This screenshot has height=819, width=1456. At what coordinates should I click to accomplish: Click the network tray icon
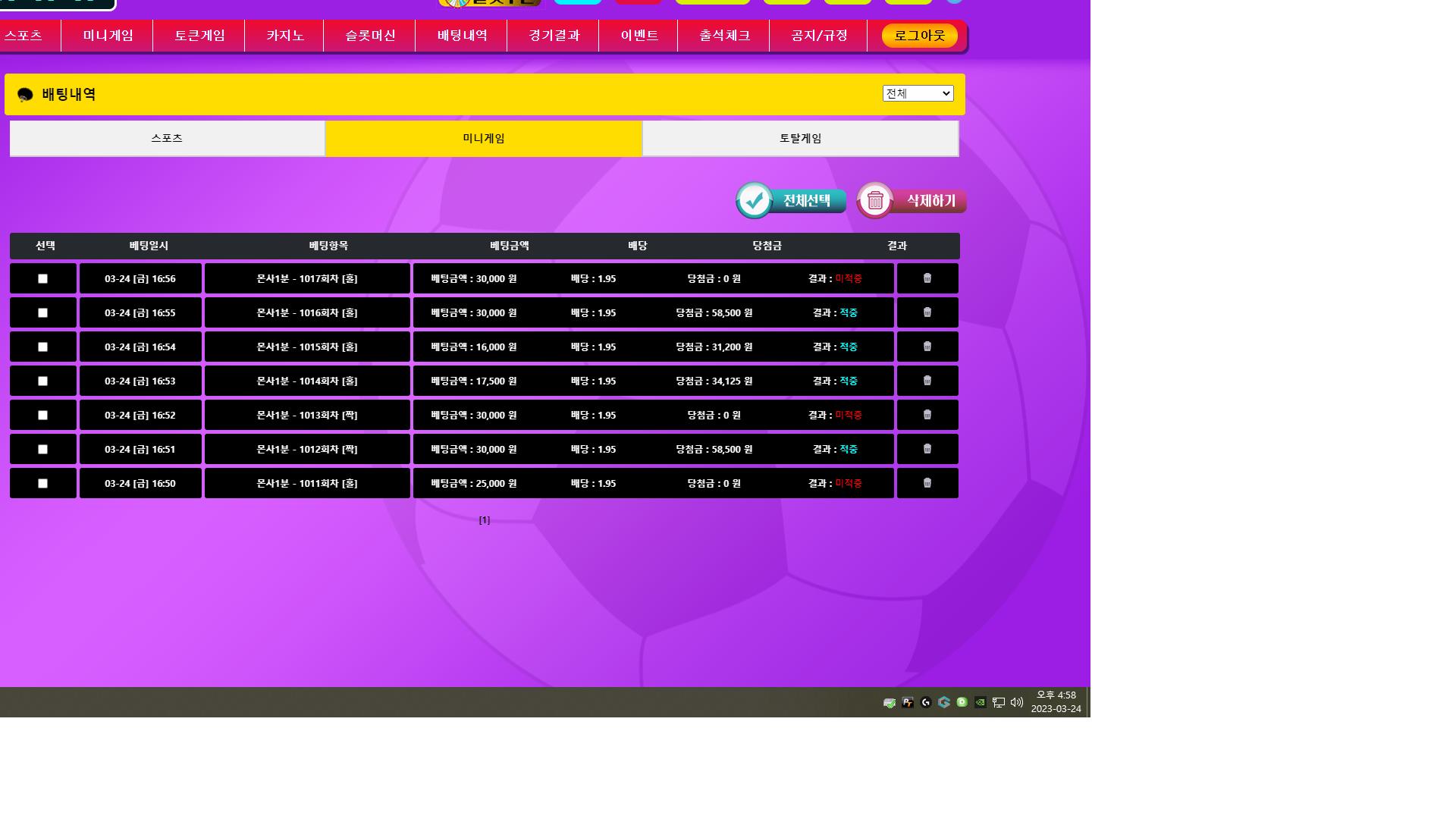(999, 702)
